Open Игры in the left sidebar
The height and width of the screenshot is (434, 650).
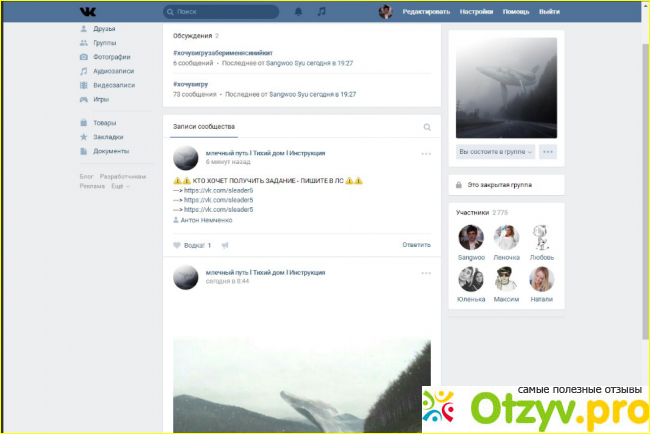pos(101,100)
